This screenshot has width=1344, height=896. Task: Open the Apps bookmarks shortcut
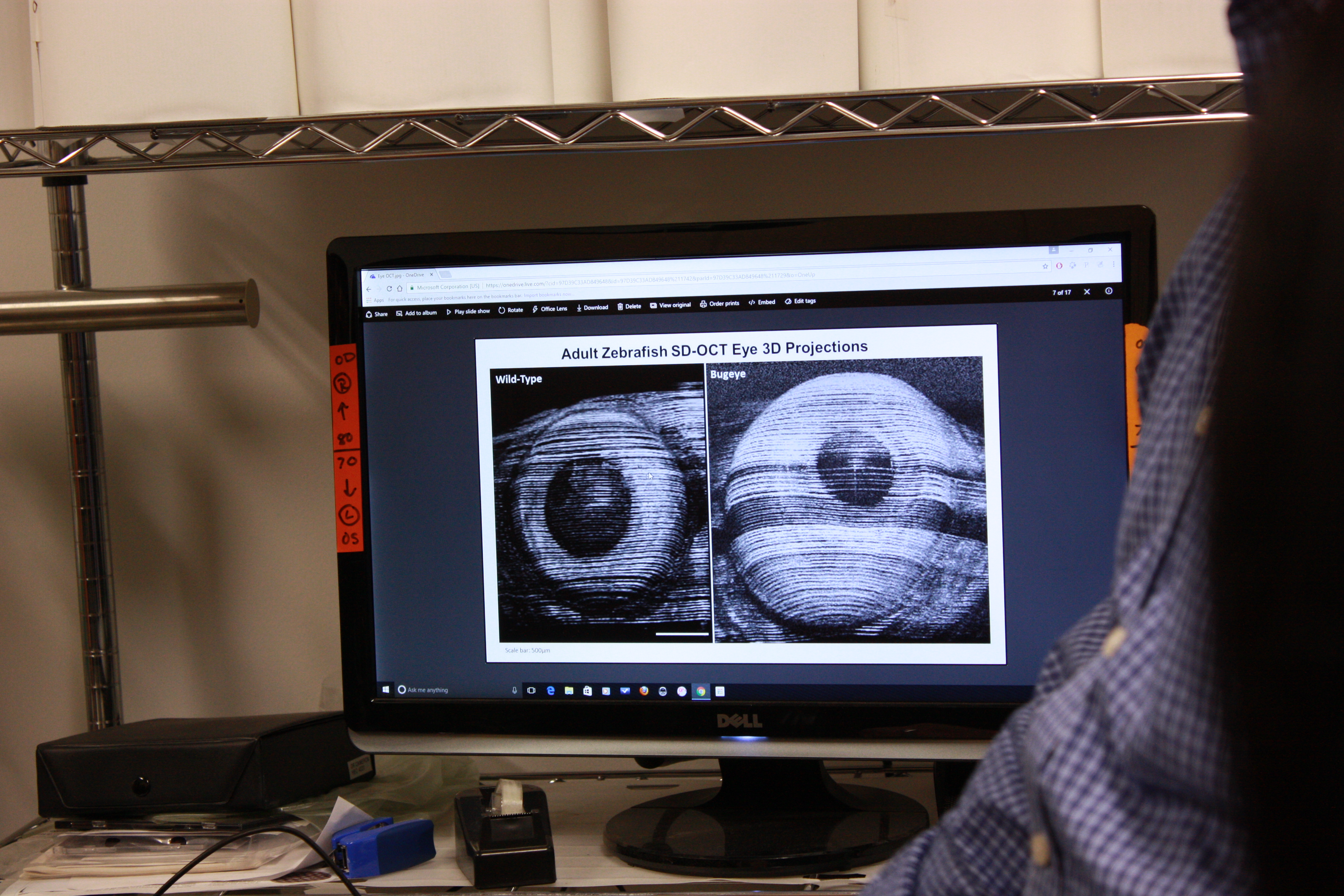click(375, 300)
